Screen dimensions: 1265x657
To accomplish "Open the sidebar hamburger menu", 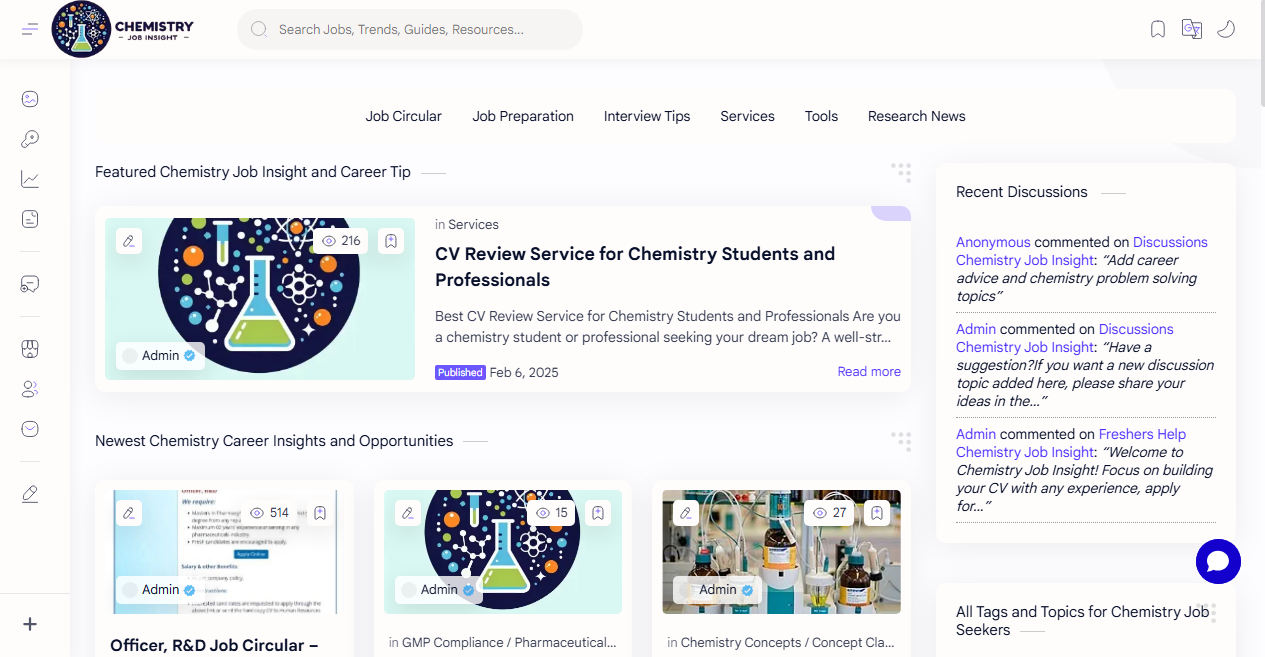I will pyautogui.click(x=30, y=29).
